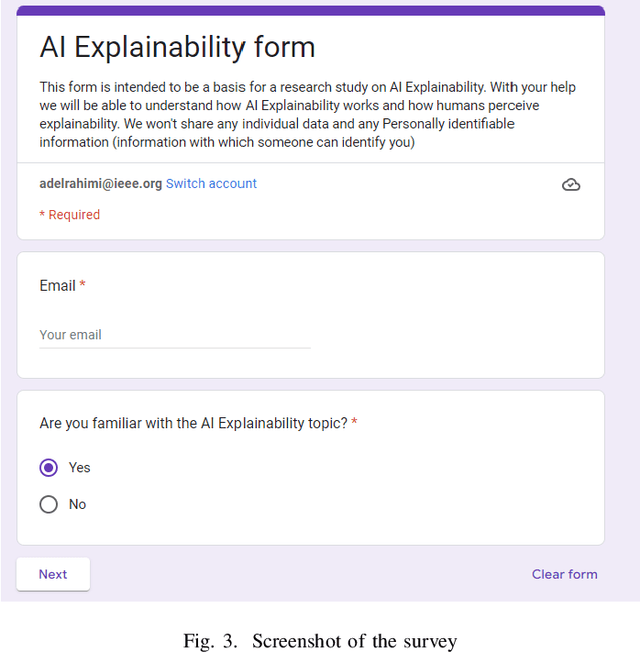Screen dimensions: 640x653
Task: Click the AI Explainability form title
Action: click(177, 47)
